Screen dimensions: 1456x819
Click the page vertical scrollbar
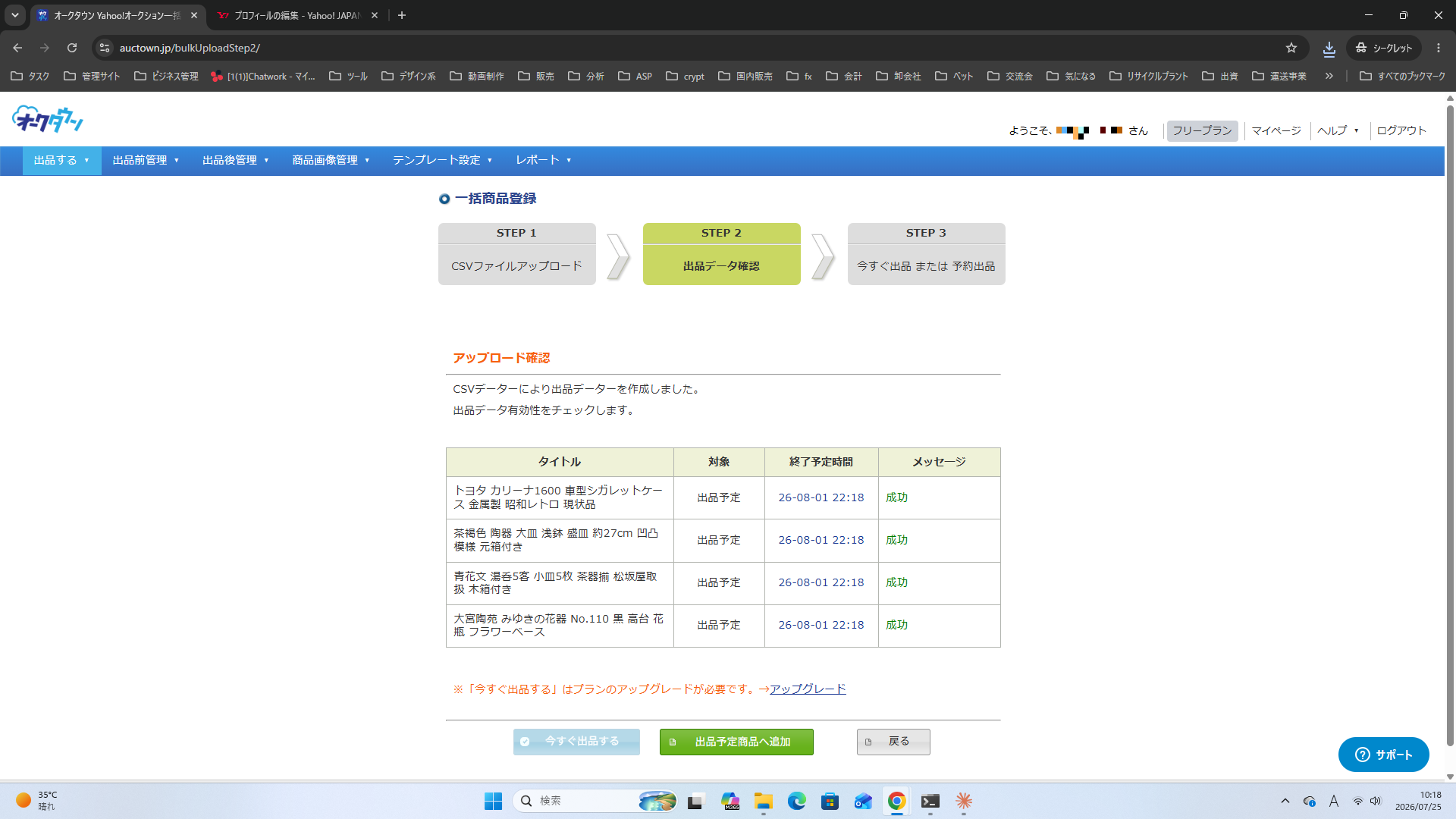point(1450,425)
